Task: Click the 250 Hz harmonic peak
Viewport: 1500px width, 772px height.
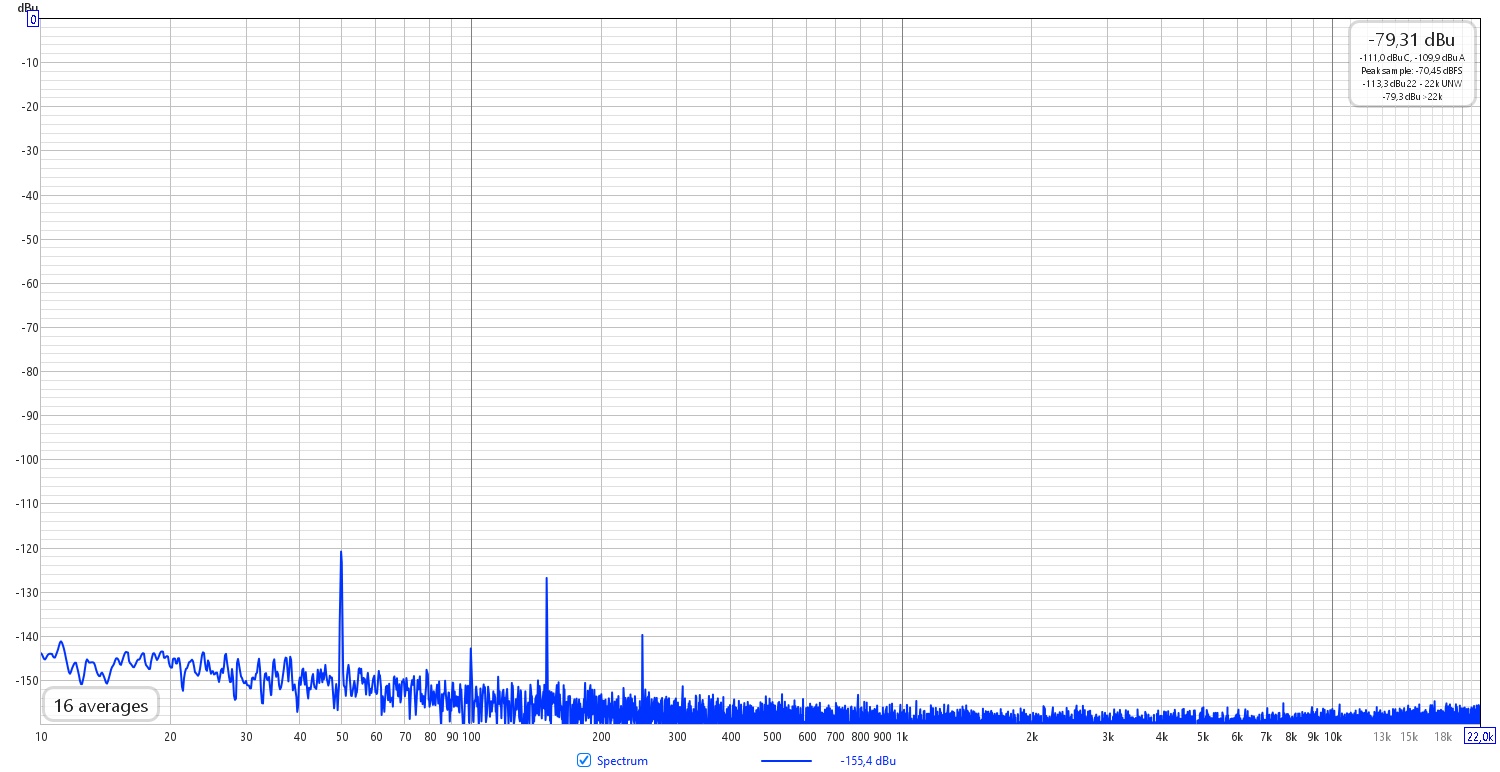Action: (642, 637)
